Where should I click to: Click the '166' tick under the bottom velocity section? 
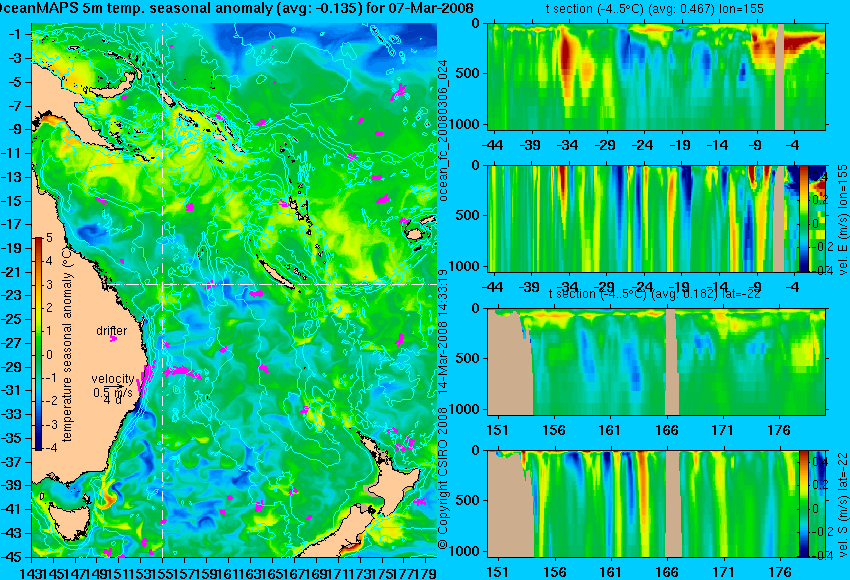pos(667,572)
